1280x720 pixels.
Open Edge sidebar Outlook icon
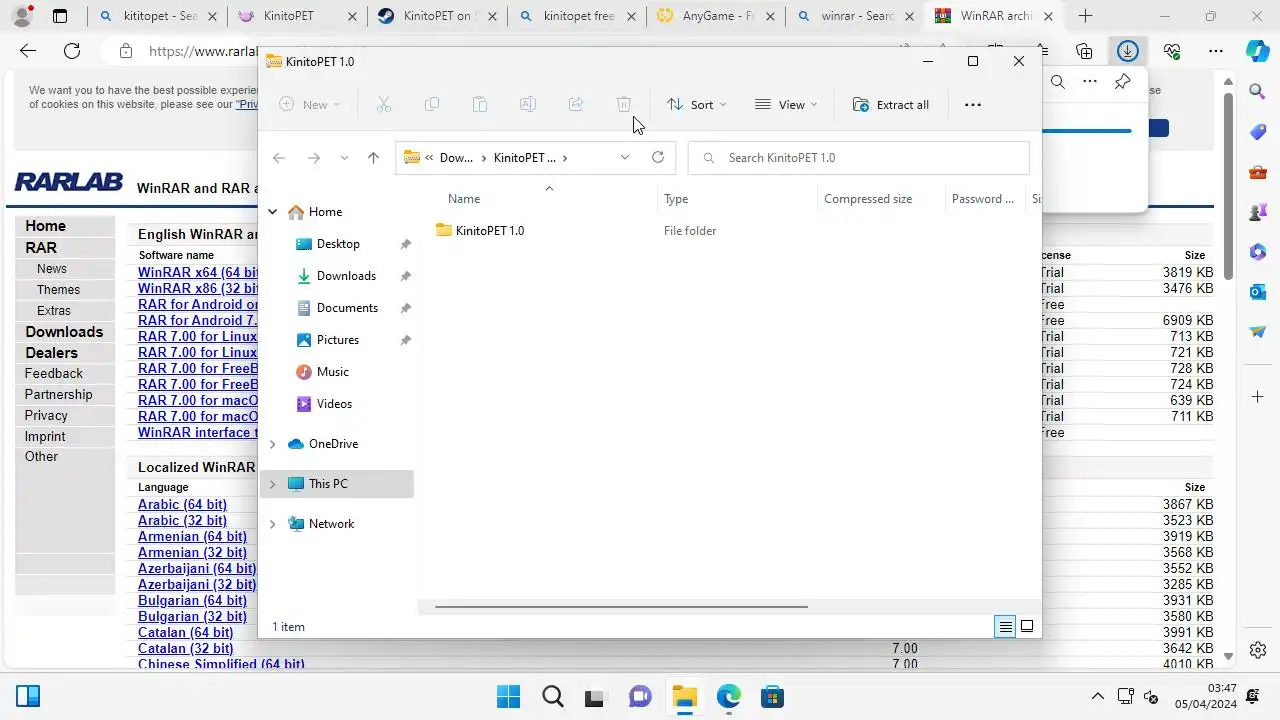1258,292
